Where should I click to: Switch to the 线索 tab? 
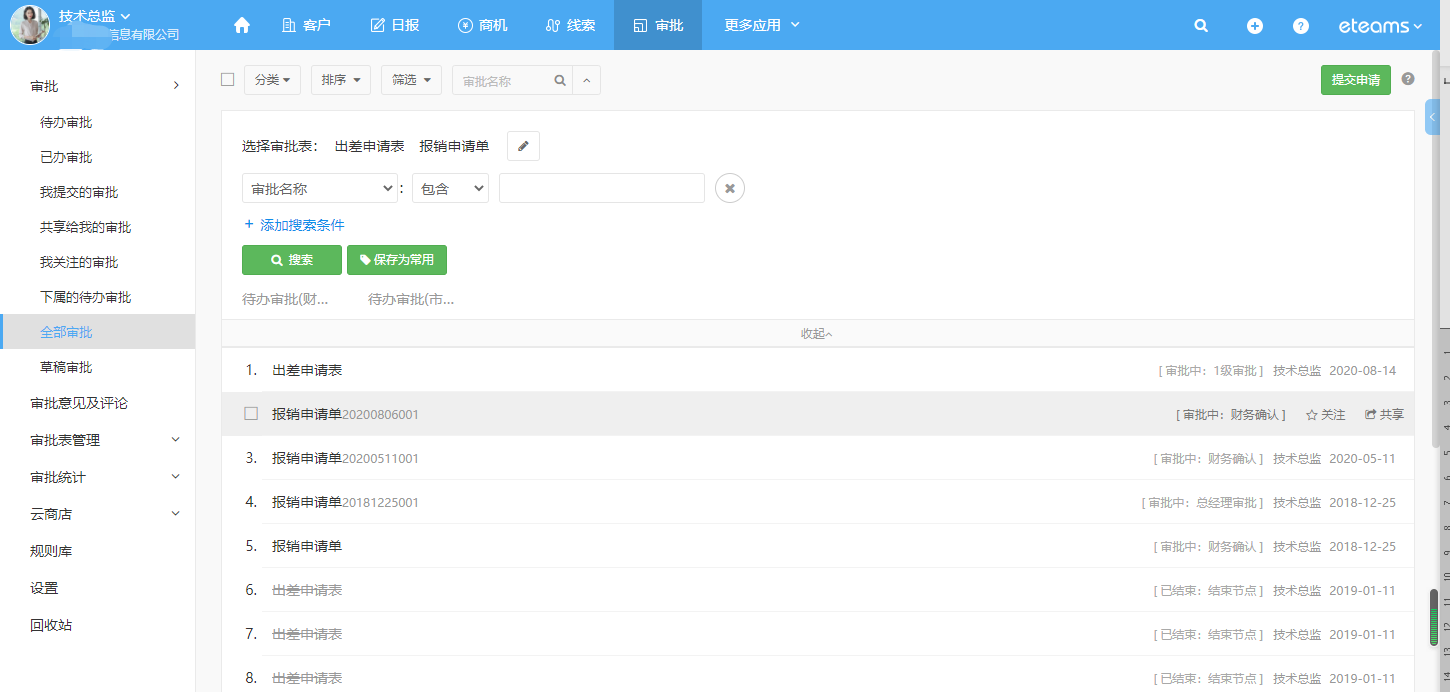point(570,25)
